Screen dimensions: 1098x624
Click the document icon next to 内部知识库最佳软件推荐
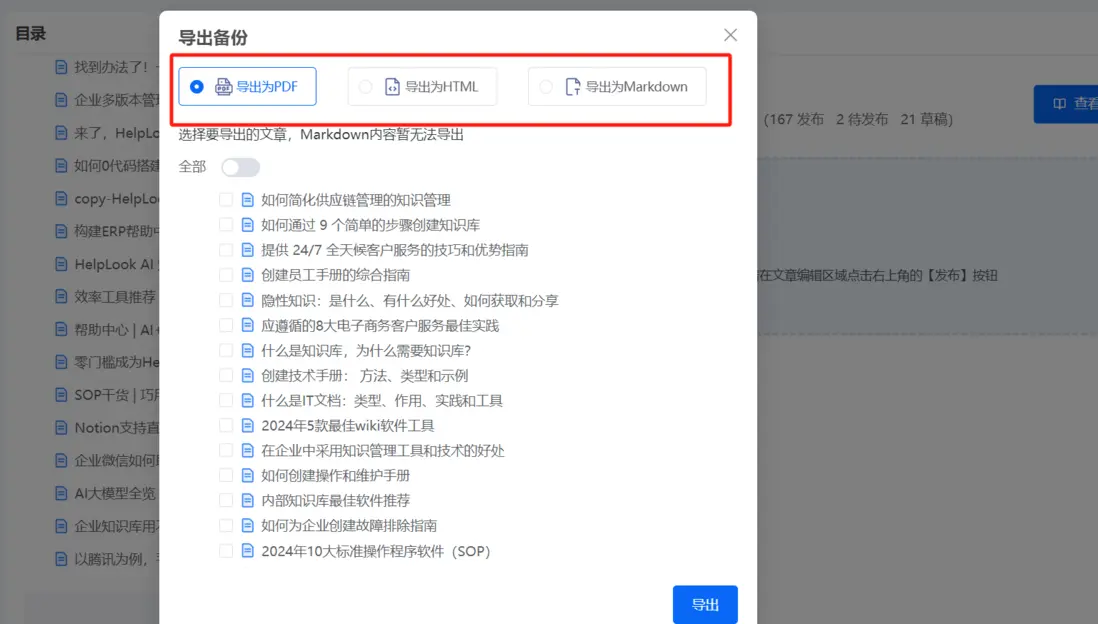(246, 500)
